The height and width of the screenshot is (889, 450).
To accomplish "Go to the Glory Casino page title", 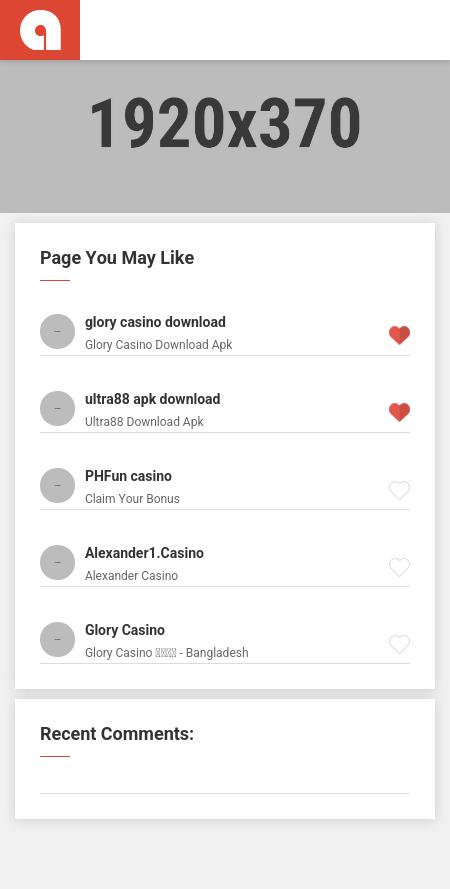I will pos(125,630).
